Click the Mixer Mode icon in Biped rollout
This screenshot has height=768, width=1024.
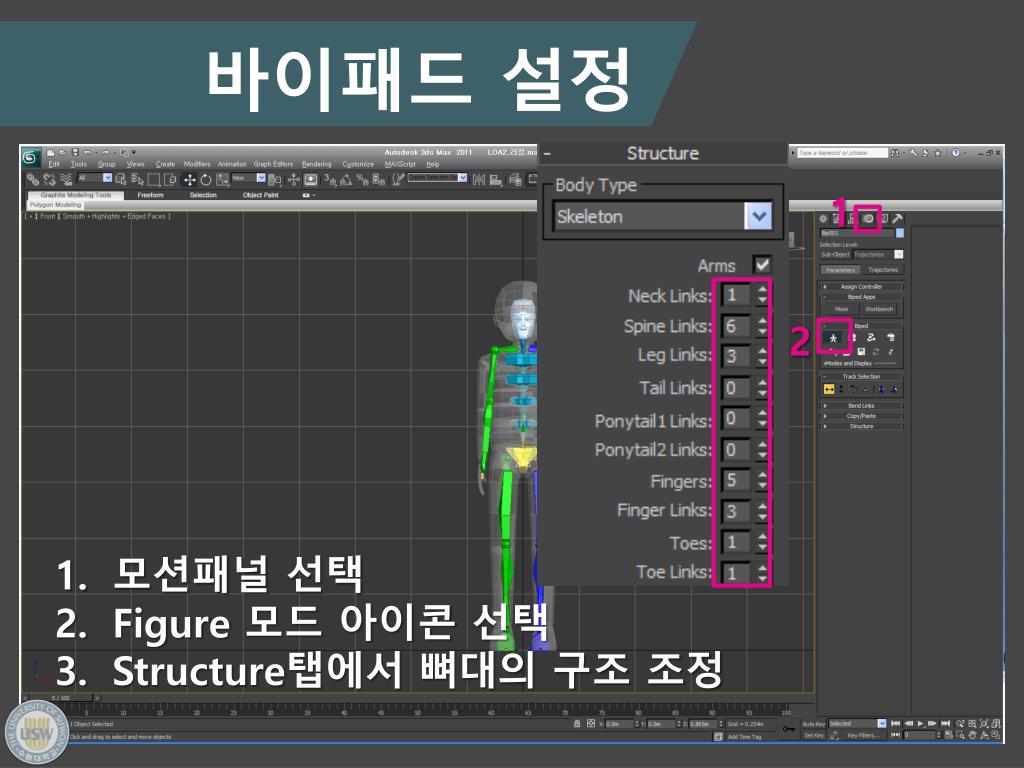891,338
